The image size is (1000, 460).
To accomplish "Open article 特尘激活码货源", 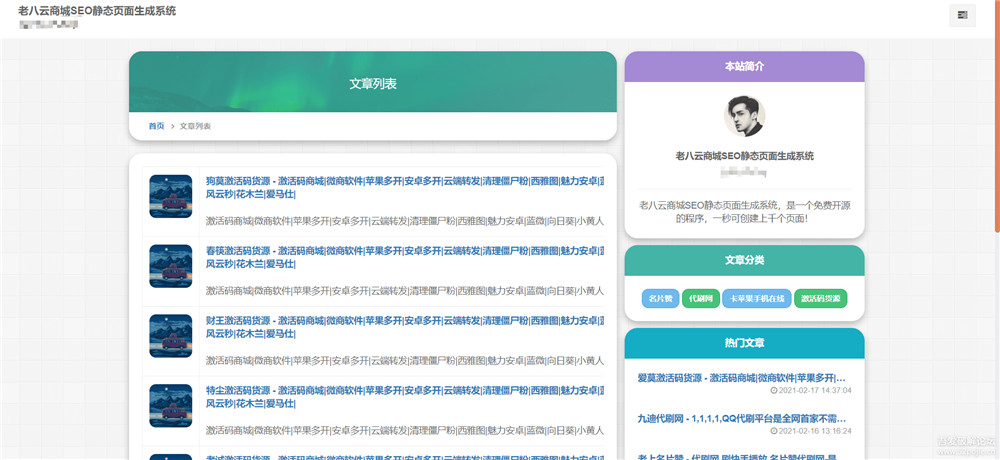I will pos(405,397).
